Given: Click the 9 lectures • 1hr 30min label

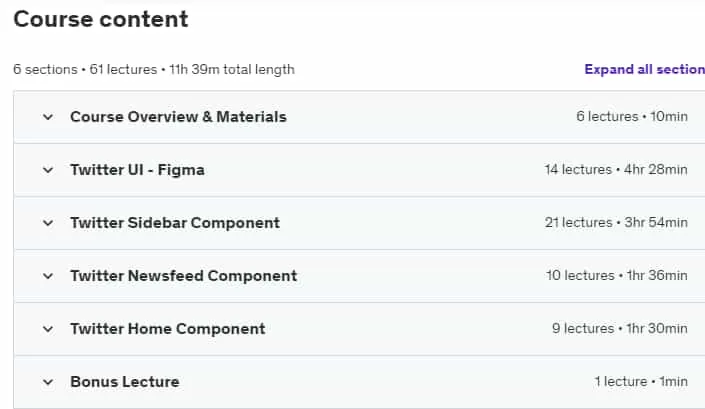Looking at the screenshot, I should (620, 329).
